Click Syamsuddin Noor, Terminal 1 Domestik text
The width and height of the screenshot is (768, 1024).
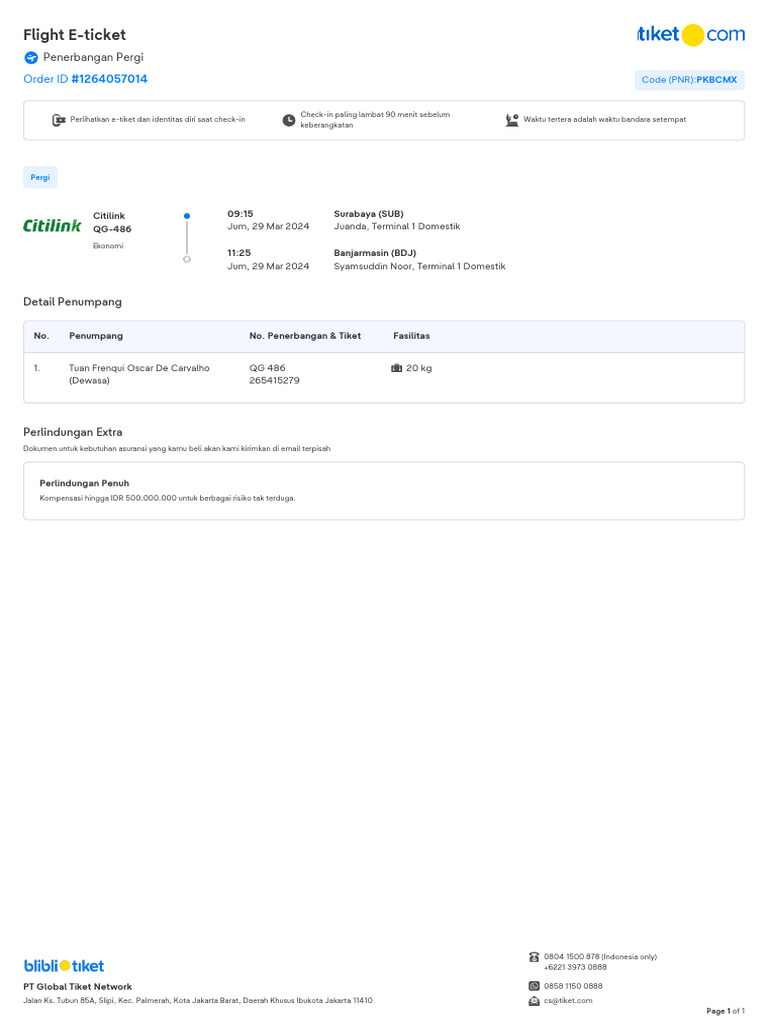[420, 266]
